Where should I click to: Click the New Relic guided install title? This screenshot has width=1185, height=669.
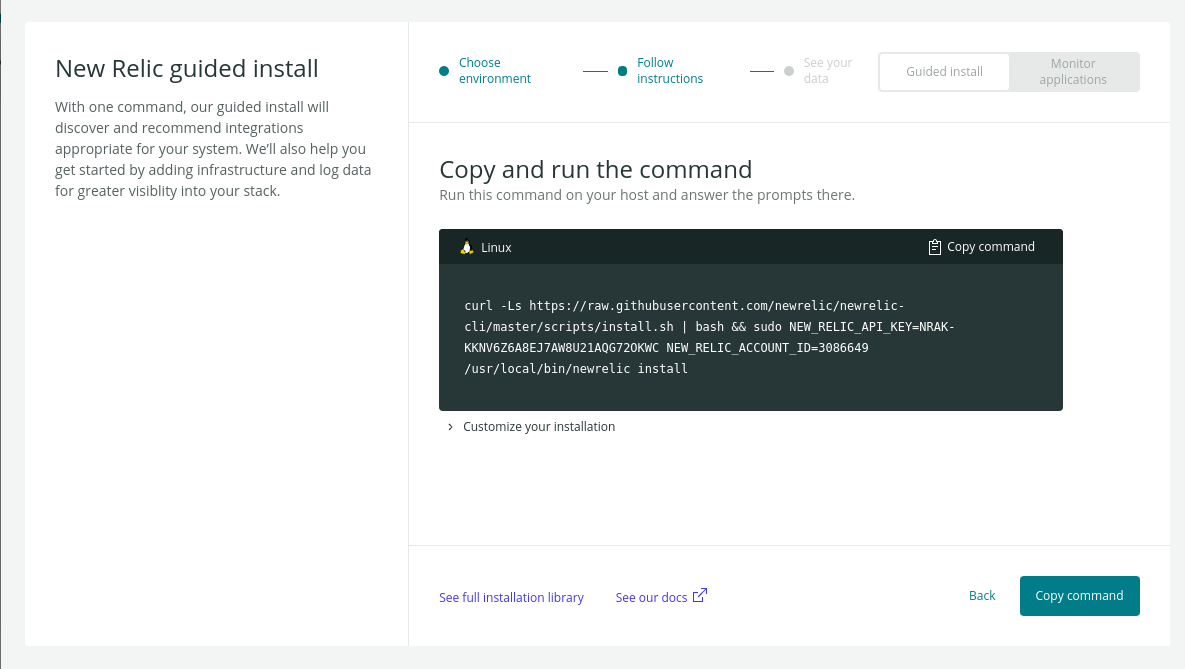pyautogui.click(x=187, y=69)
